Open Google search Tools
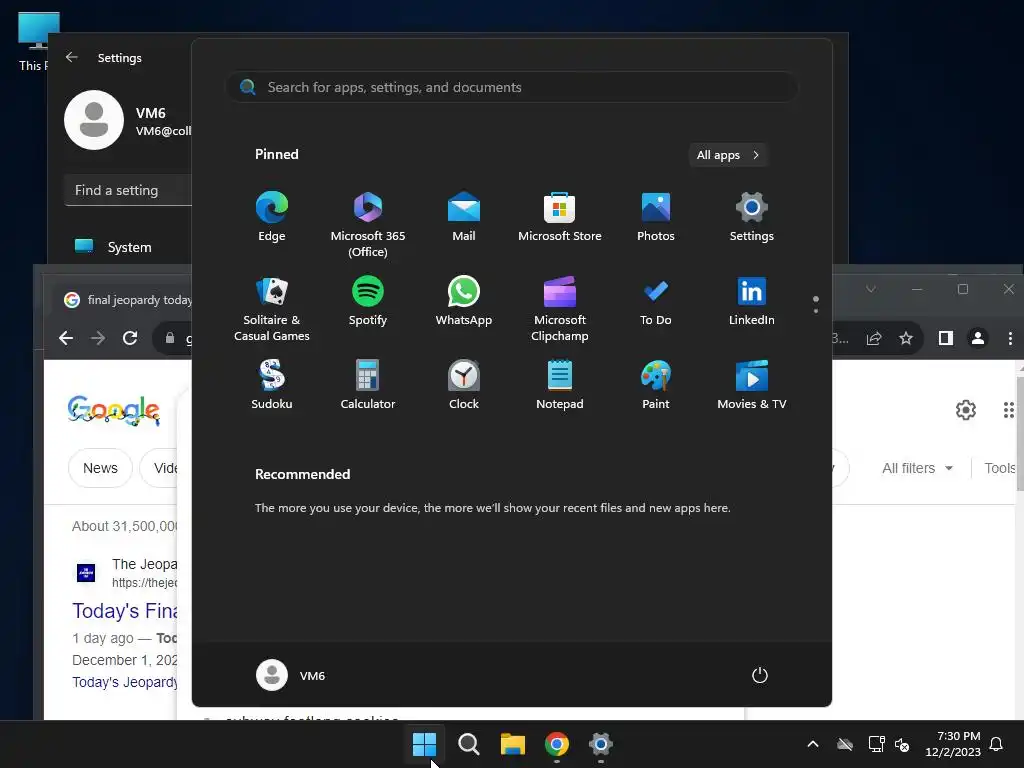The height and width of the screenshot is (768, 1024). coord(1000,468)
